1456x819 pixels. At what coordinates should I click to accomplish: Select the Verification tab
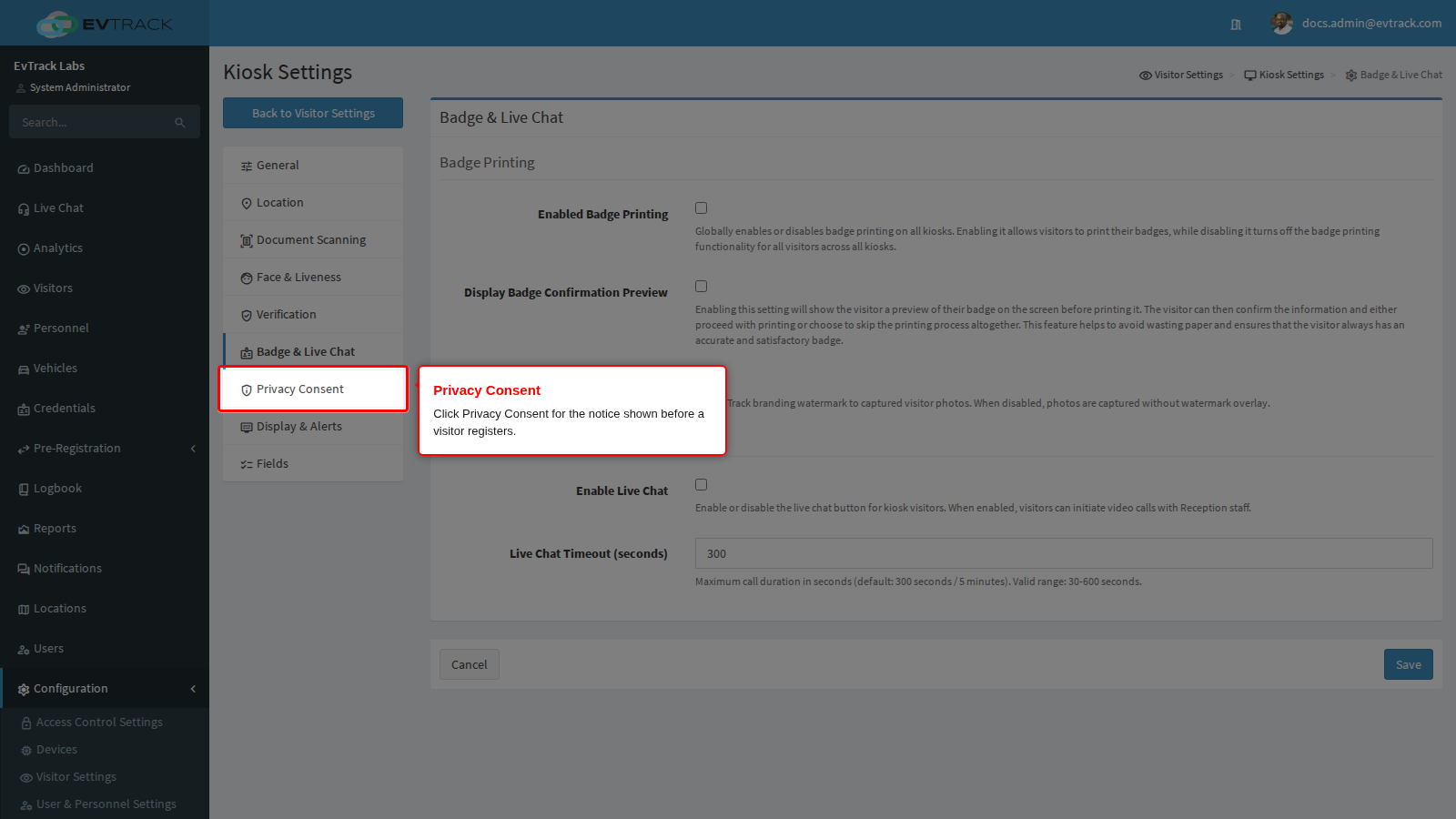tap(313, 315)
